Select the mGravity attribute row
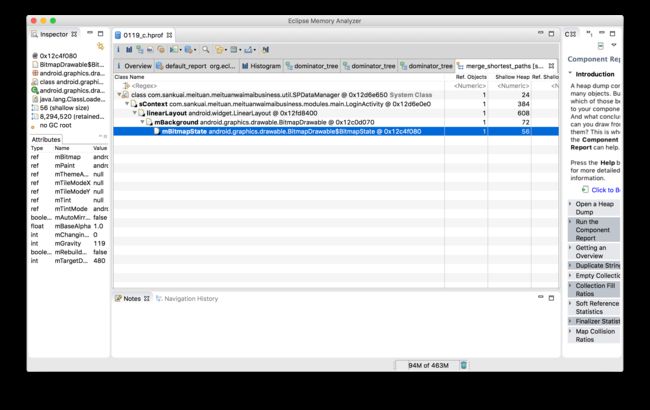Viewport: 650px width, 410px height. 69,243
